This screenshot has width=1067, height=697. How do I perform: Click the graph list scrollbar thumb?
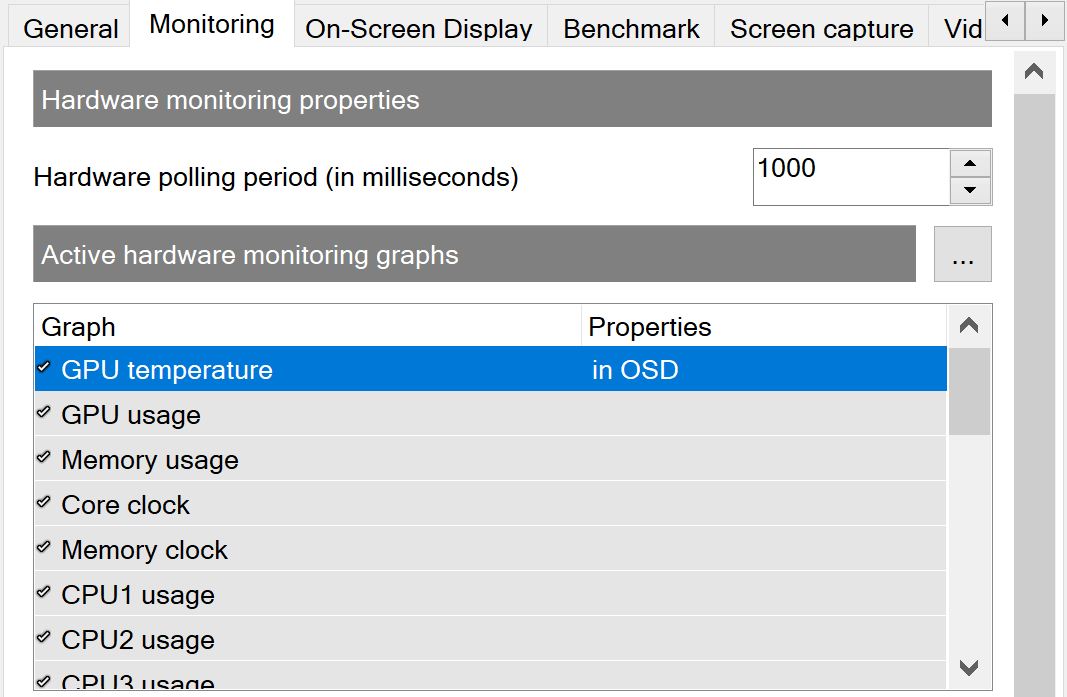[969, 392]
